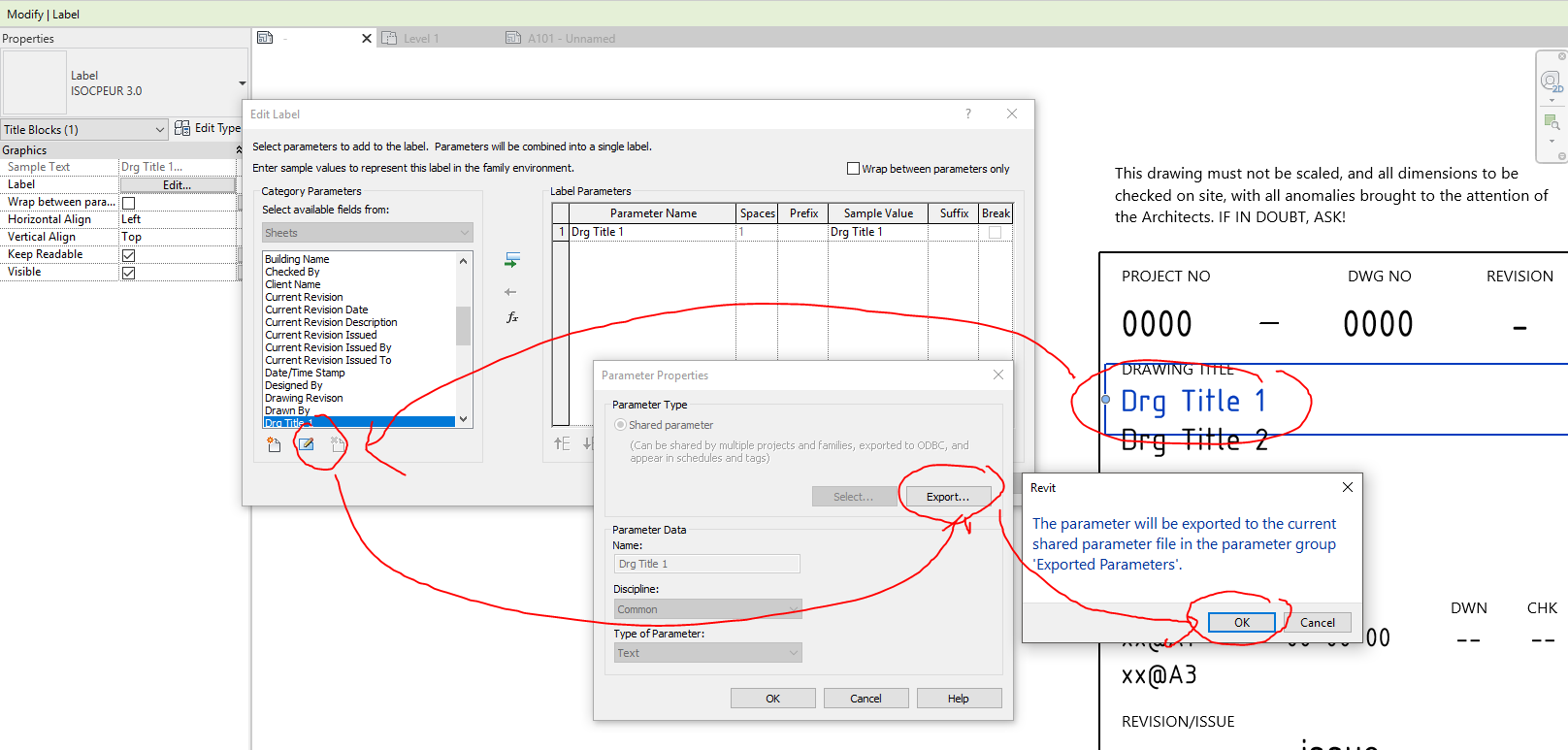Open the 2D navigation wheel icon
Screen dimensions: 1568x750
pyautogui.click(x=1552, y=82)
